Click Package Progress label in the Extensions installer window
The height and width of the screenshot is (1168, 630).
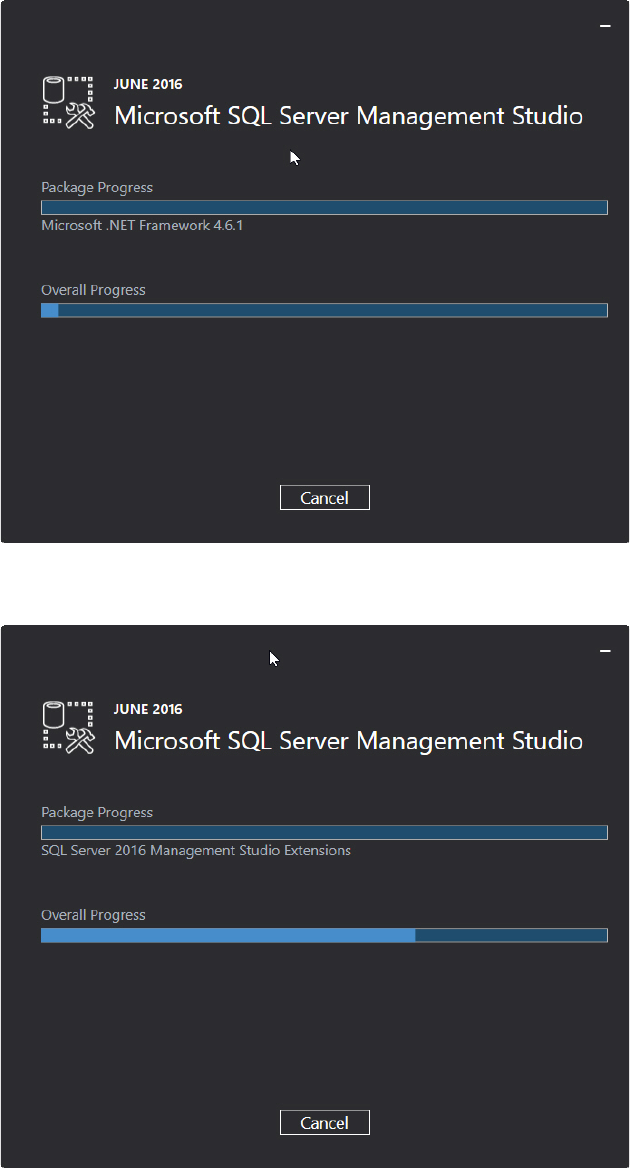click(97, 812)
